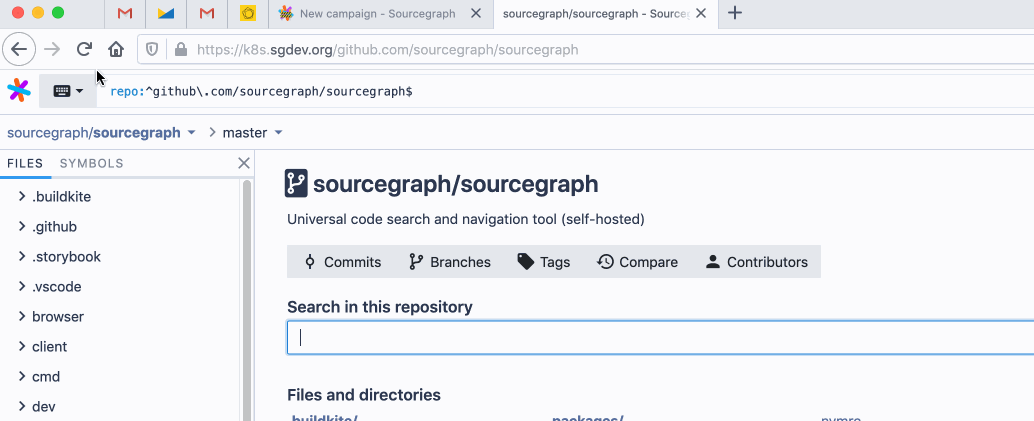Expand the .storybook folder
This screenshot has height=421, width=1034.
pos(22,257)
